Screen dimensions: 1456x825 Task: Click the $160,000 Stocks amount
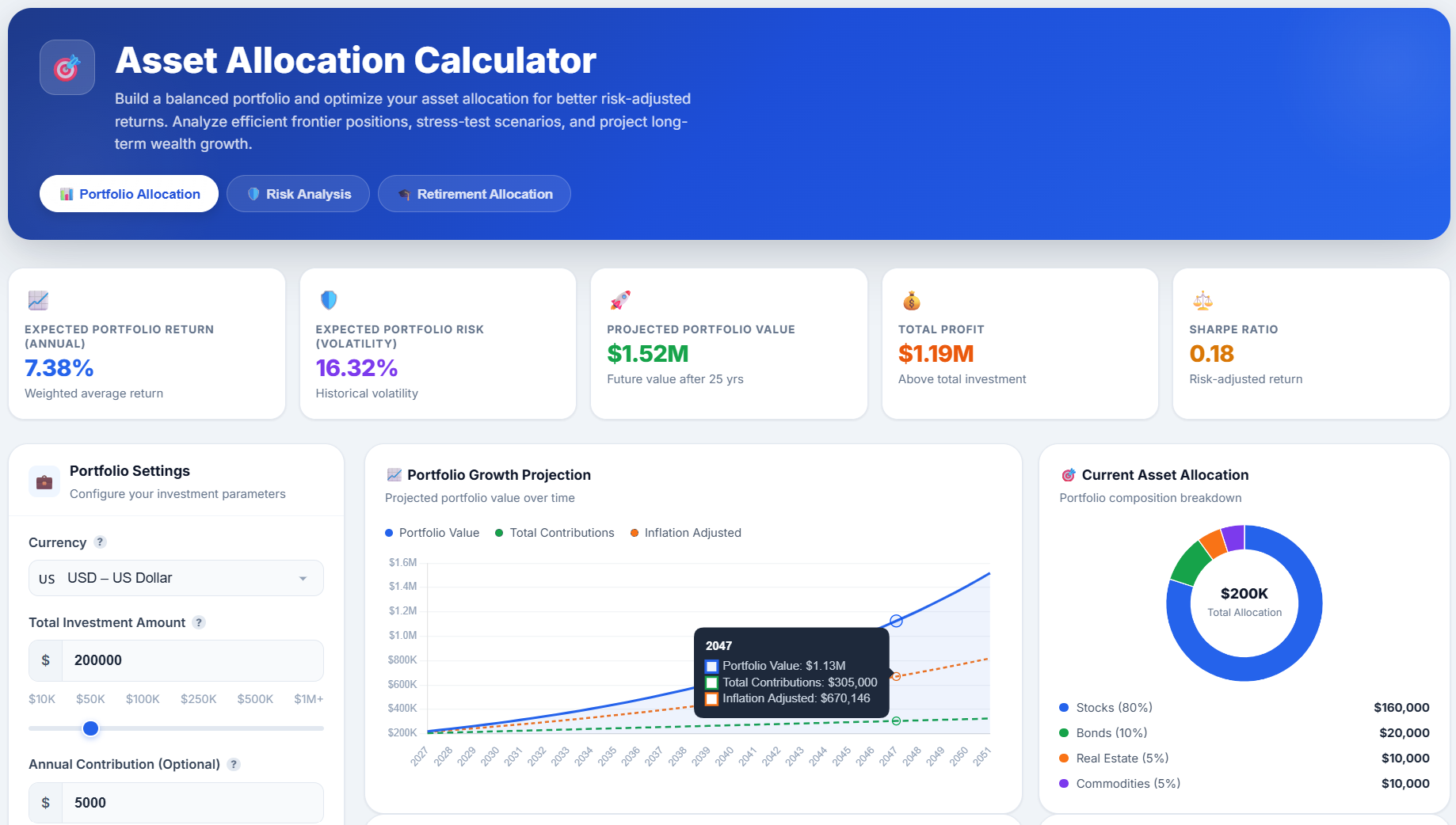[x=1401, y=708]
